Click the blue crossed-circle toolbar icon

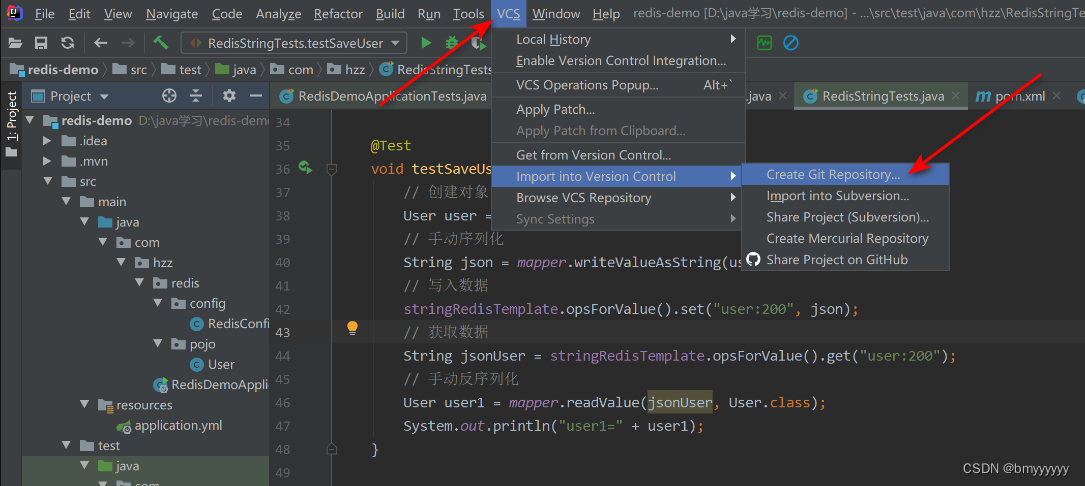coord(791,43)
